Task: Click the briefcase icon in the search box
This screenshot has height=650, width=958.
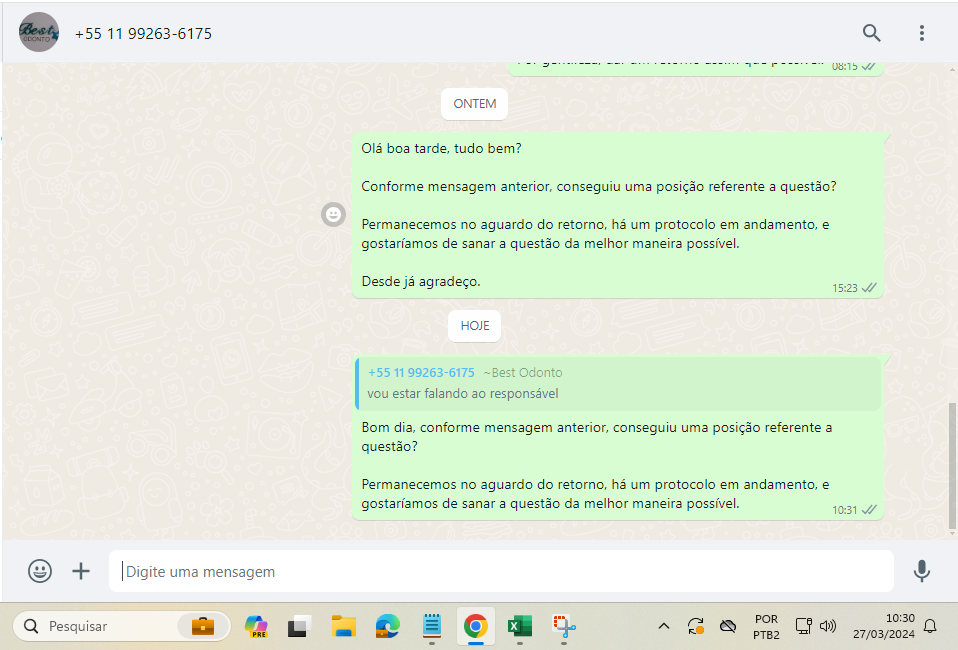Action: 203,626
